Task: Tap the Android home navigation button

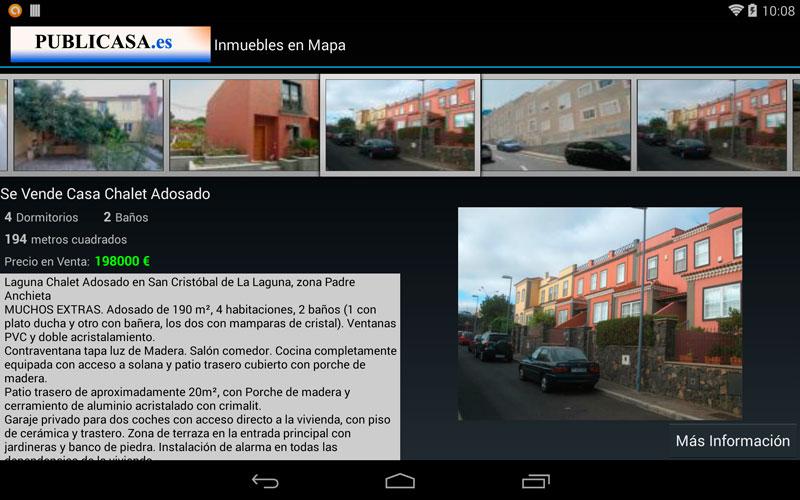Action: tap(400, 481)
